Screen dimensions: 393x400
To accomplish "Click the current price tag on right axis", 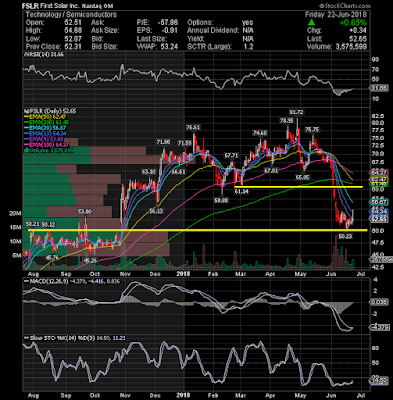I will pyautogui.click(x=379, y=219).
